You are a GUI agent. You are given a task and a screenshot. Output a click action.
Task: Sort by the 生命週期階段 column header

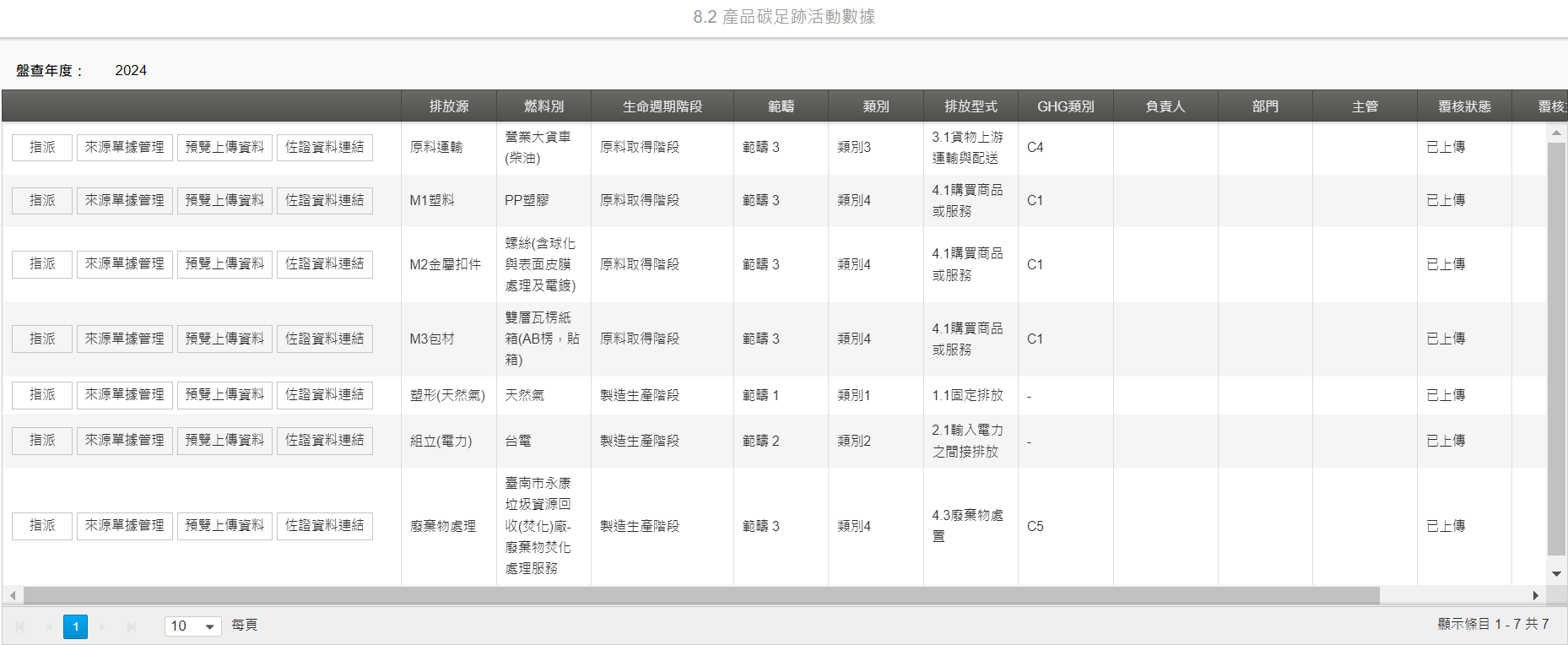[x=662, y=106]
